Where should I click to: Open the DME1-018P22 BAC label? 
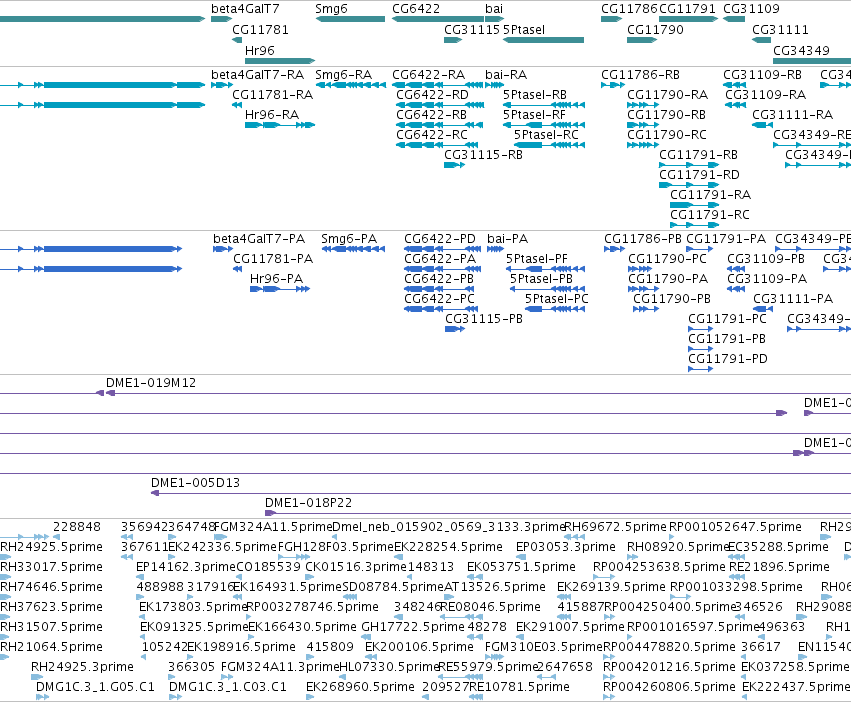point(308,503)
